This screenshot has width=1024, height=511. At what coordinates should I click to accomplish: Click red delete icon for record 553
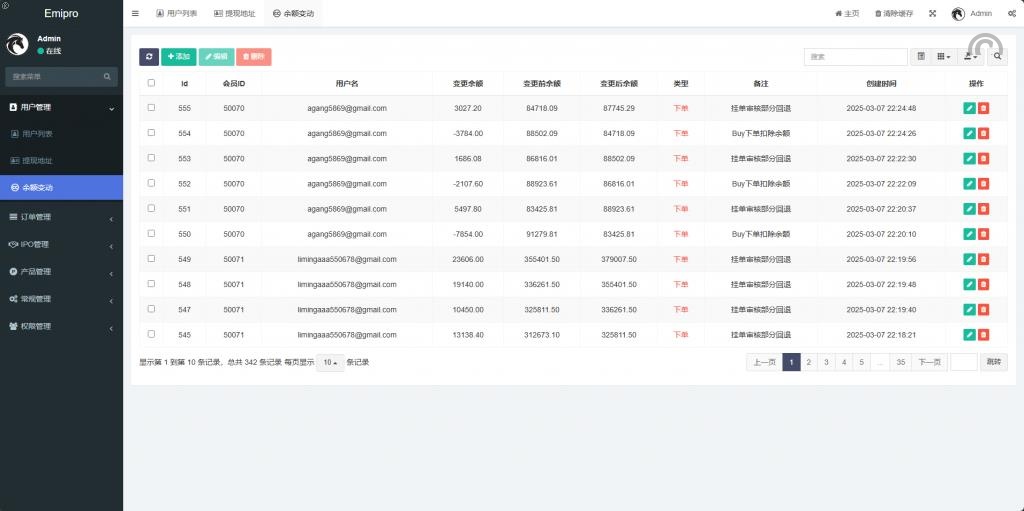(x=984, y=158)
